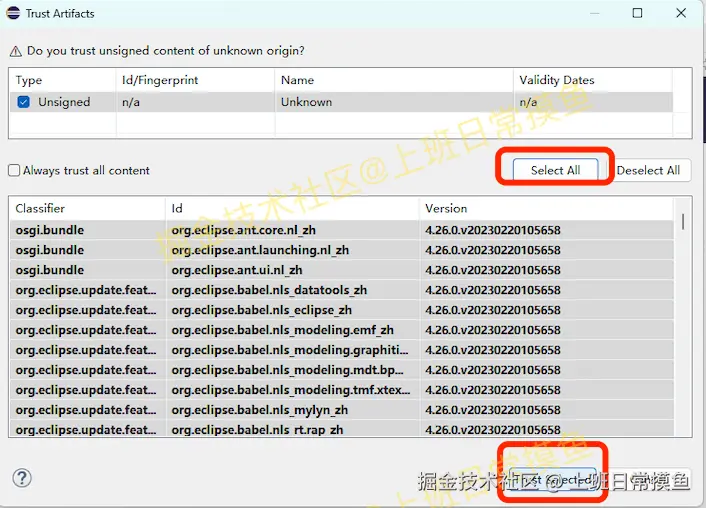
Task: Select the n/a Validity Dates cell
Action: point(593,102)
